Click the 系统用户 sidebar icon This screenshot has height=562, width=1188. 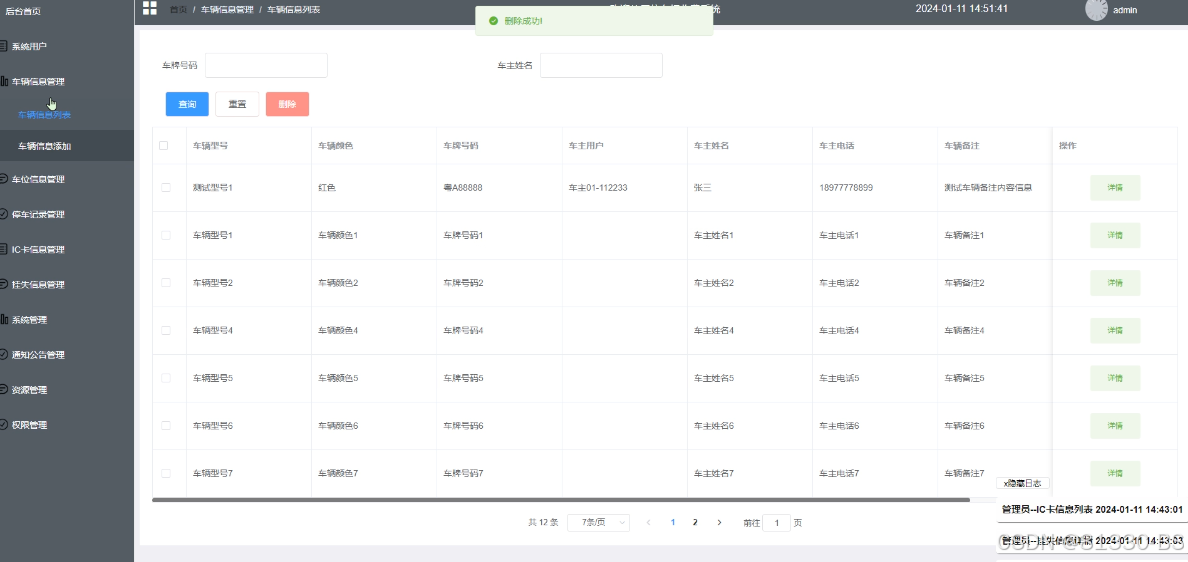4,46
